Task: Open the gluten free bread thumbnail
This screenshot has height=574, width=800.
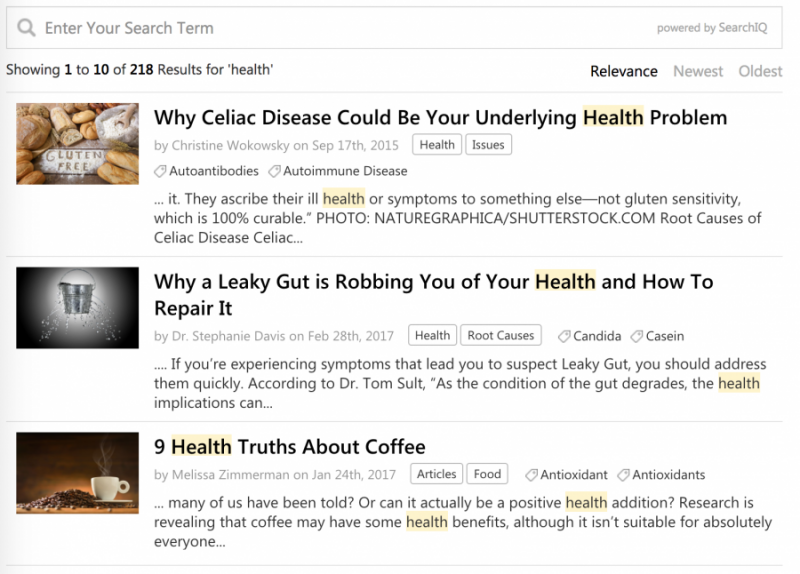Action: [78, 144]
